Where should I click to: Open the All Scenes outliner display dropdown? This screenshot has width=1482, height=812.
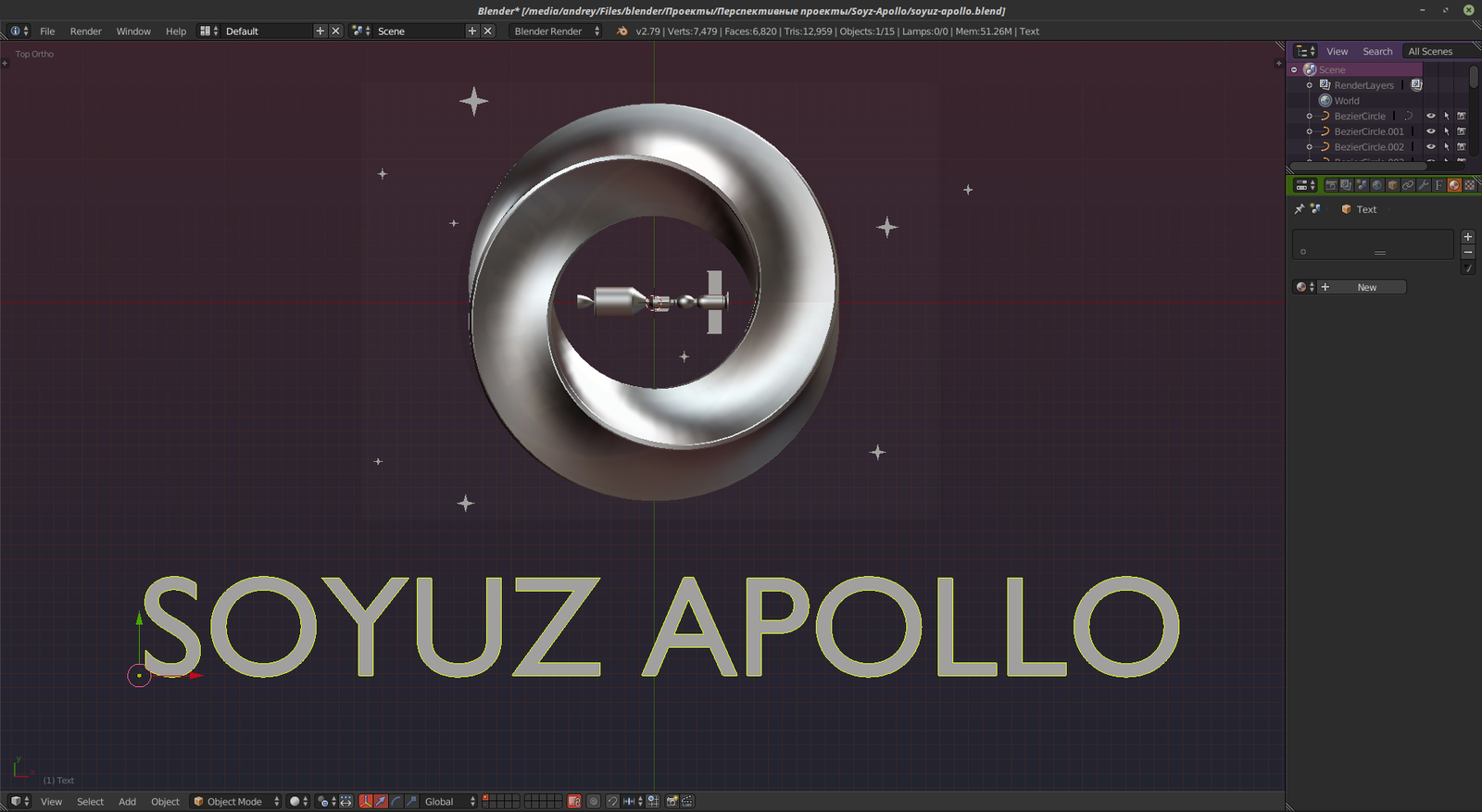pyautogui.click(x=1440, y=51)
